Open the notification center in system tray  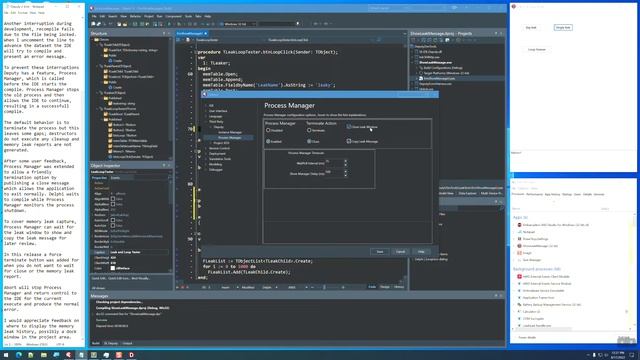pos(631,355)
